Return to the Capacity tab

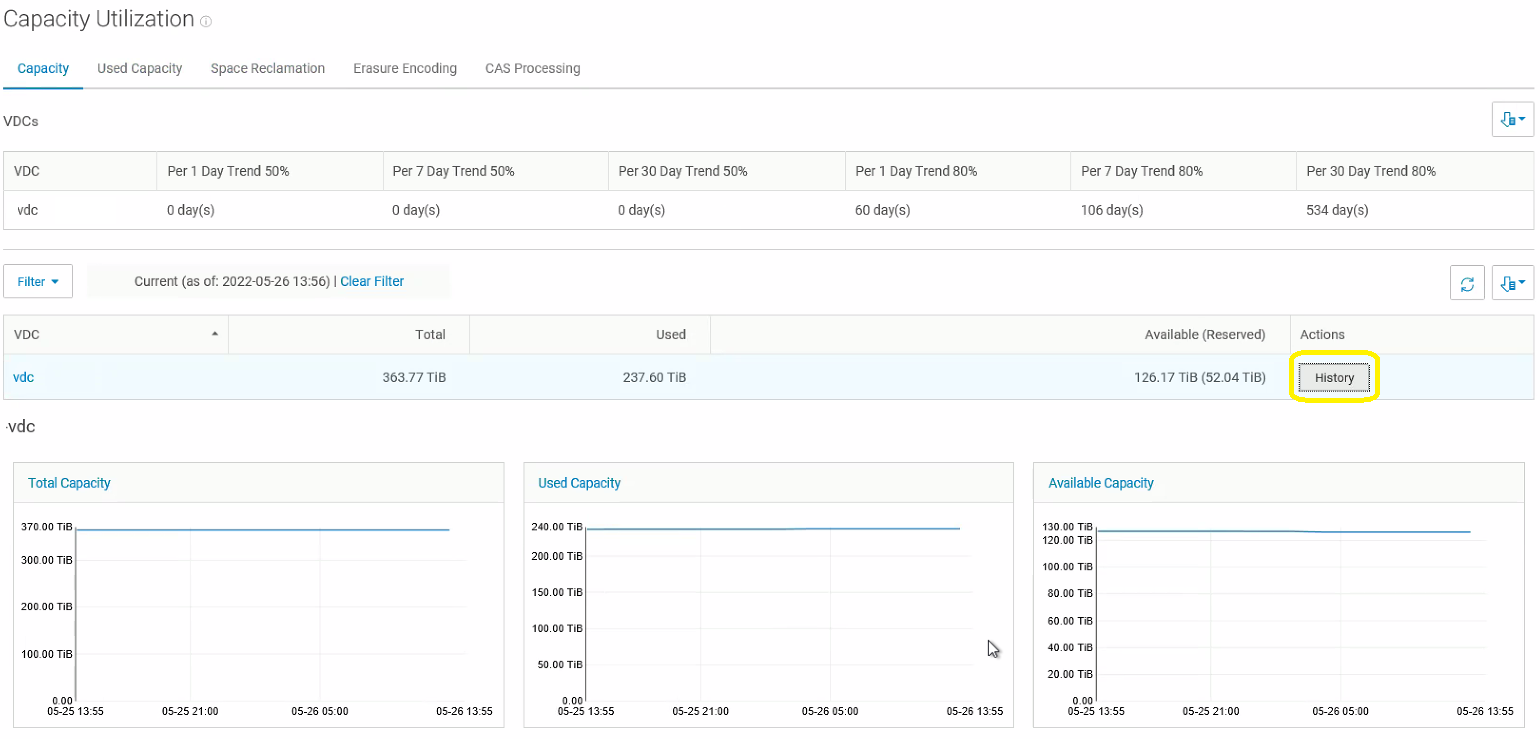43,68
